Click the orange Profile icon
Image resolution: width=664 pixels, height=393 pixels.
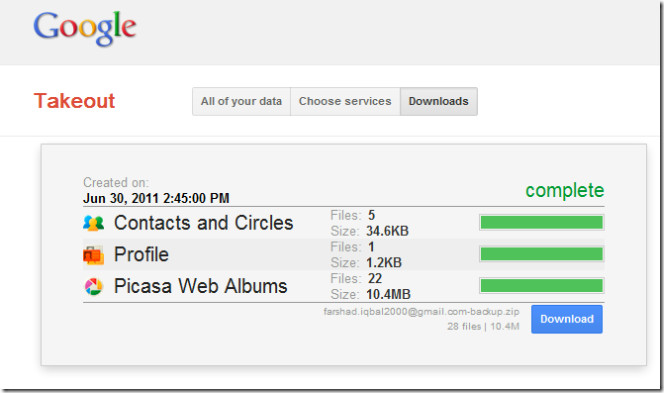(x=94, y=255)
